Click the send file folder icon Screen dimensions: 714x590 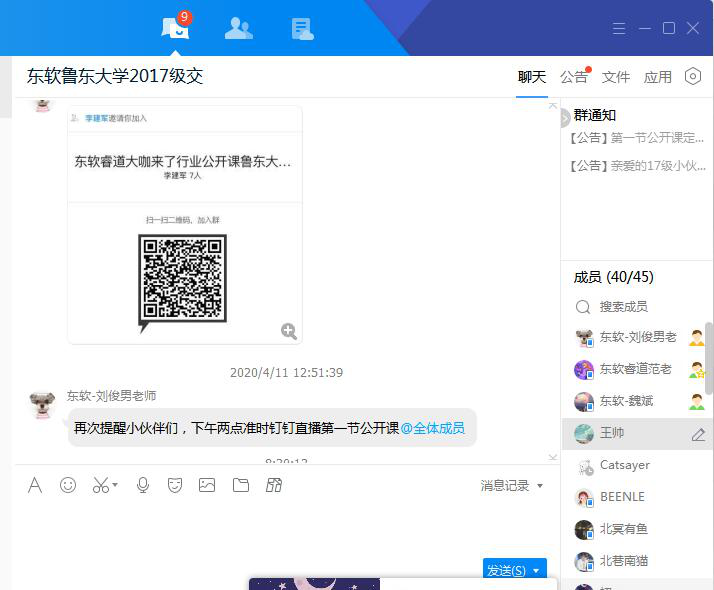tap(240, 485)
